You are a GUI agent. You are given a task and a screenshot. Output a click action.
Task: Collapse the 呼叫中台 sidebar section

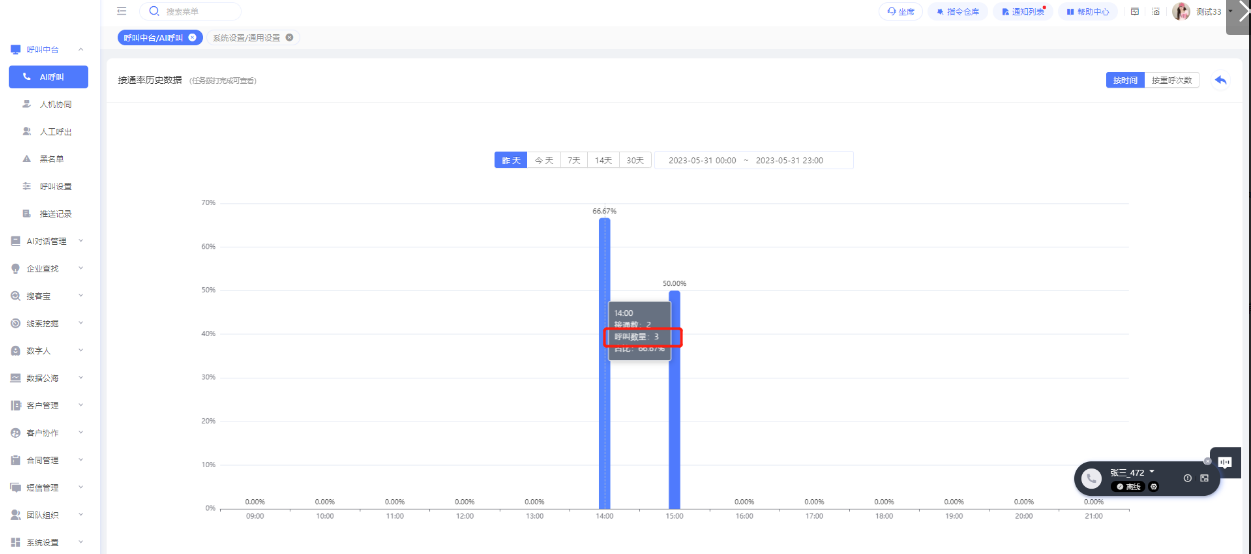[x=80, y=49]
